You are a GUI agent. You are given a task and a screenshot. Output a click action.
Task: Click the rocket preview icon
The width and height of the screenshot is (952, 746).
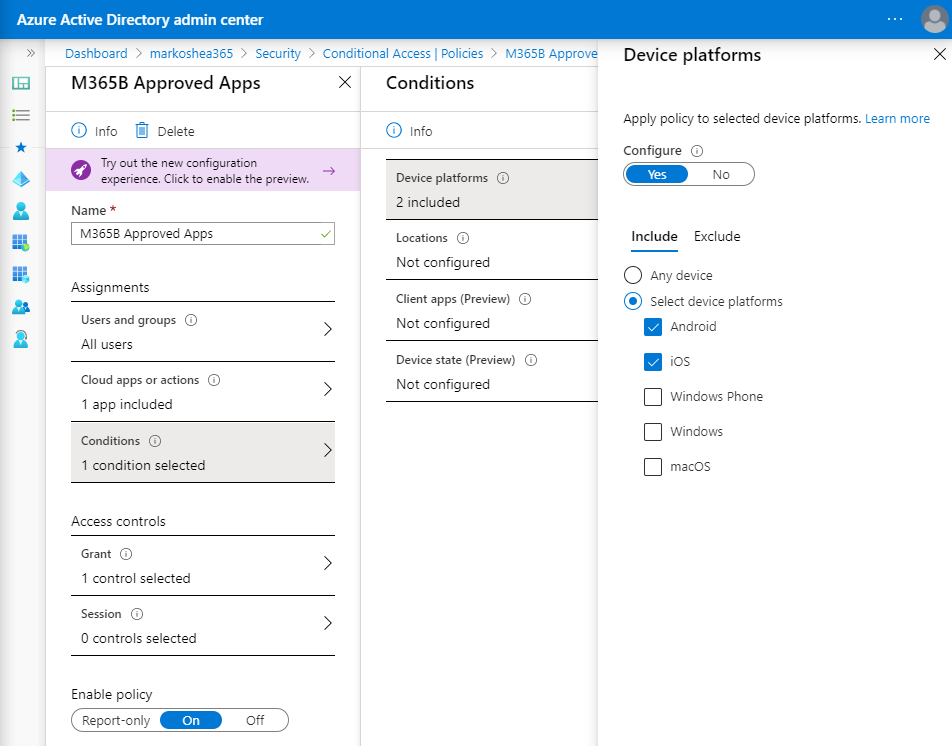pyautogui.click(x=81, y=171)
